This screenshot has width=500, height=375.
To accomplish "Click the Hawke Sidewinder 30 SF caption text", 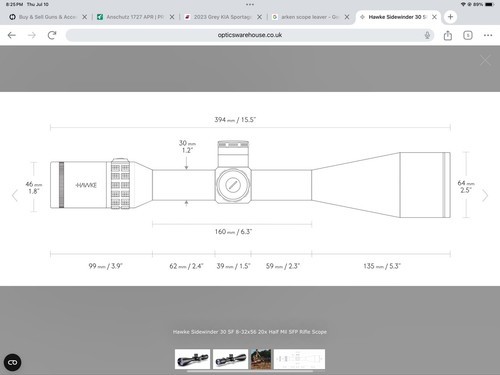I will coord(250,332).
